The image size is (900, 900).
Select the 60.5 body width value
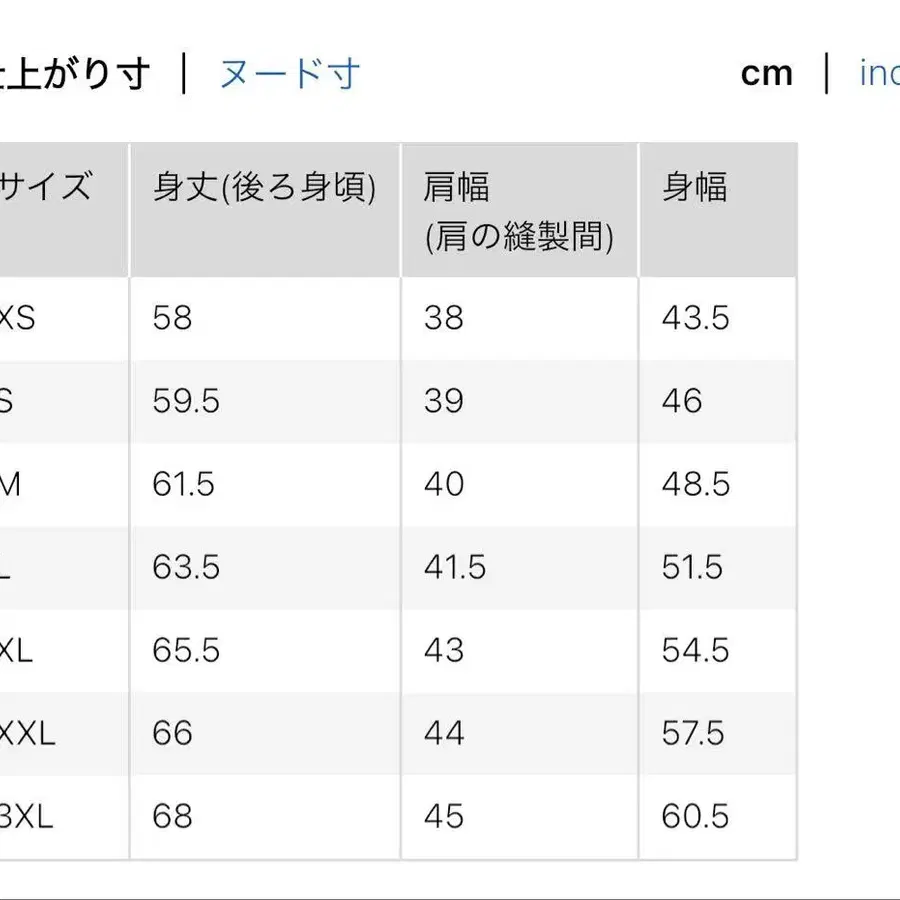697,816
